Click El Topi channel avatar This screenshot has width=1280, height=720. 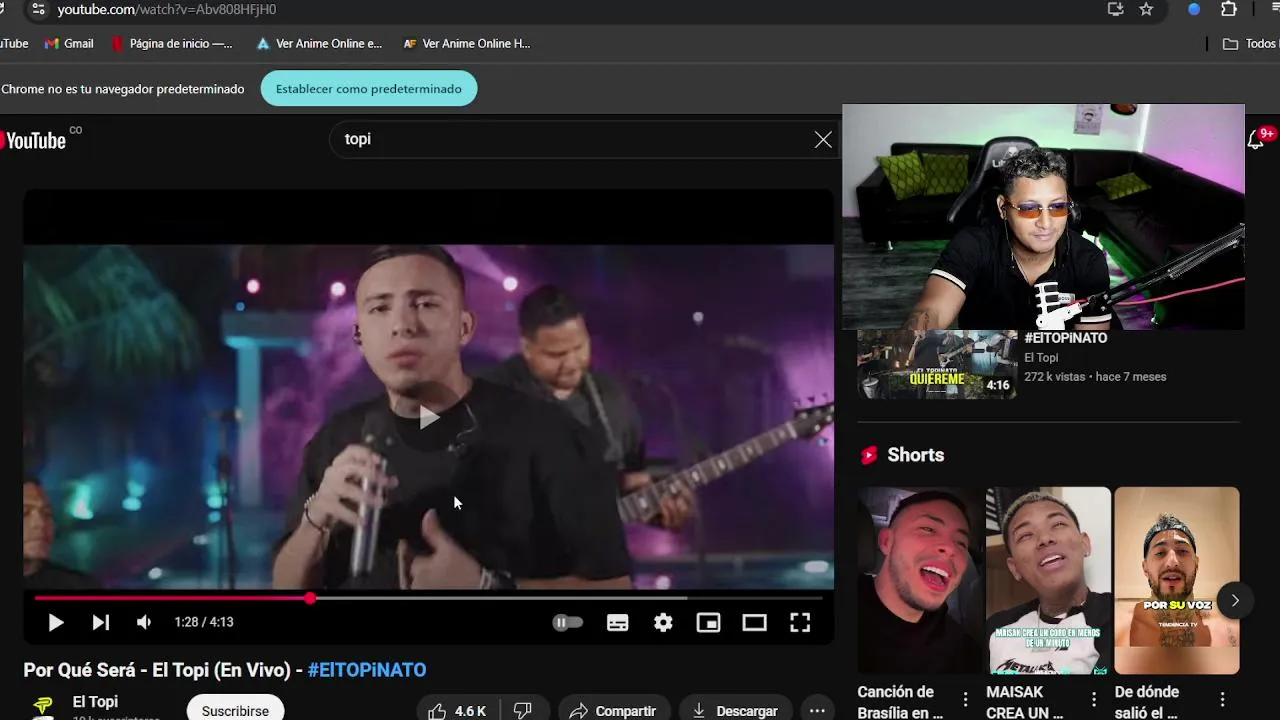[42, 706]
